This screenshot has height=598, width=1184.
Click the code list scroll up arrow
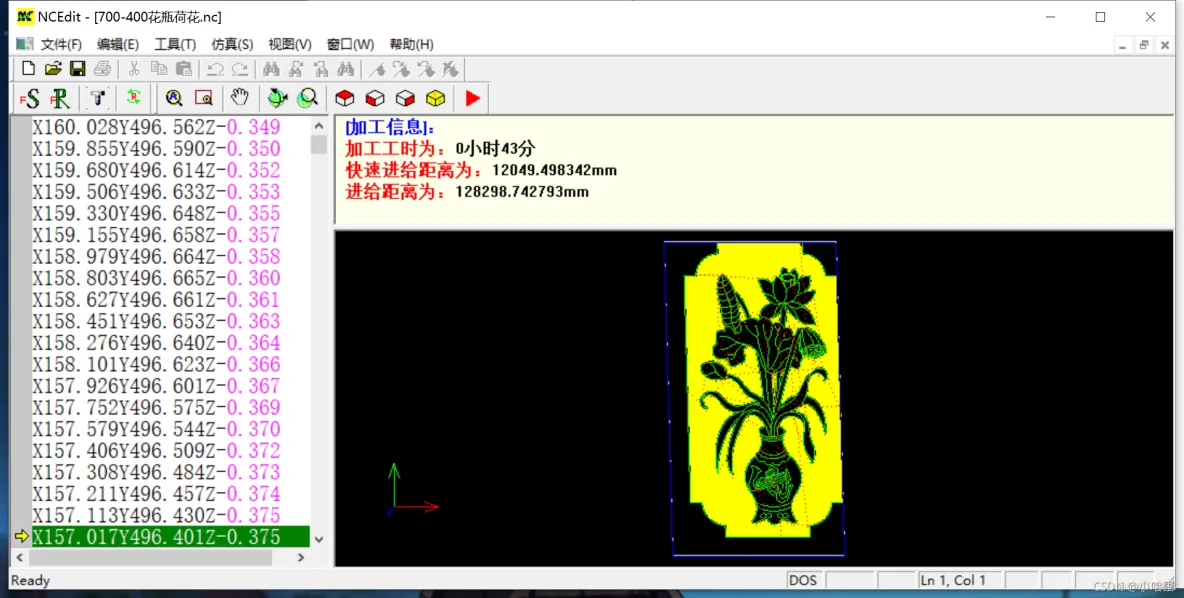[319, 126]
